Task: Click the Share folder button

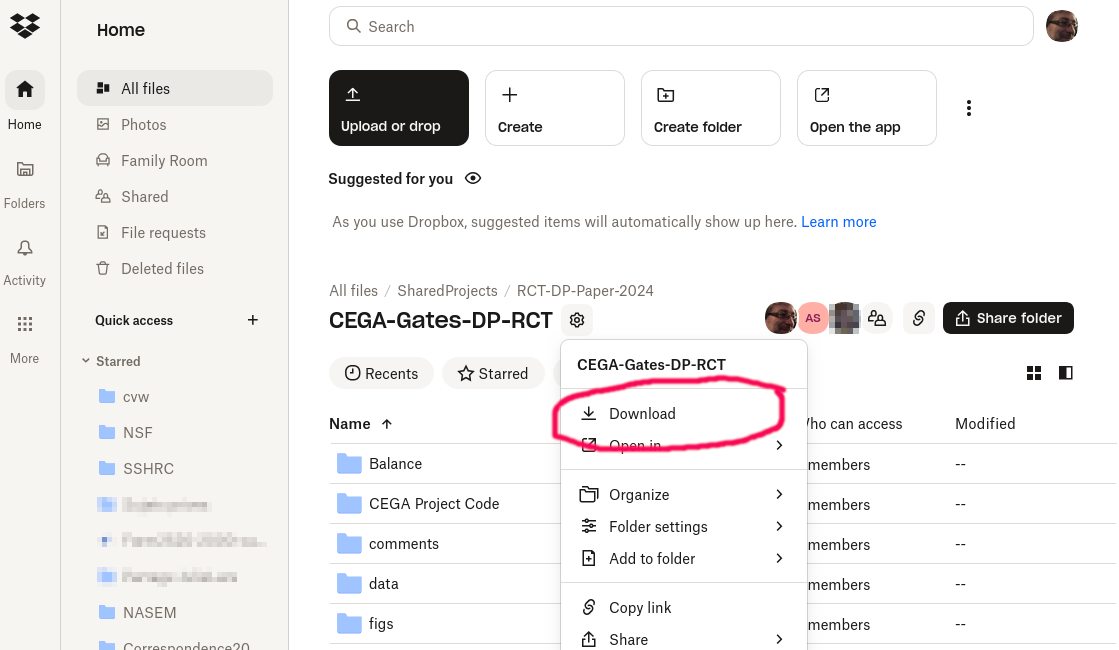Action: tap(1008, 317)
